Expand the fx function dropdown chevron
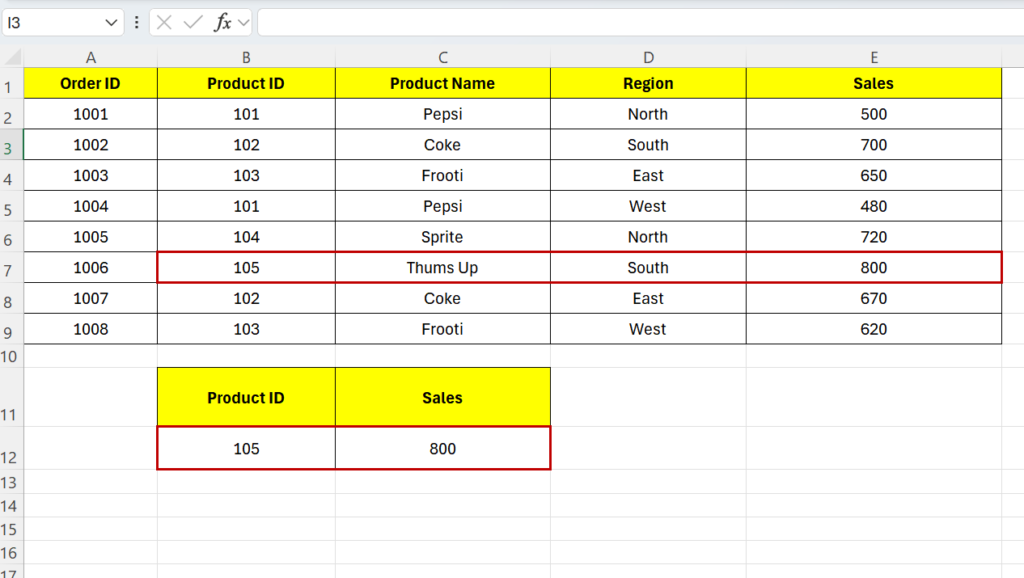 (244, 23)
